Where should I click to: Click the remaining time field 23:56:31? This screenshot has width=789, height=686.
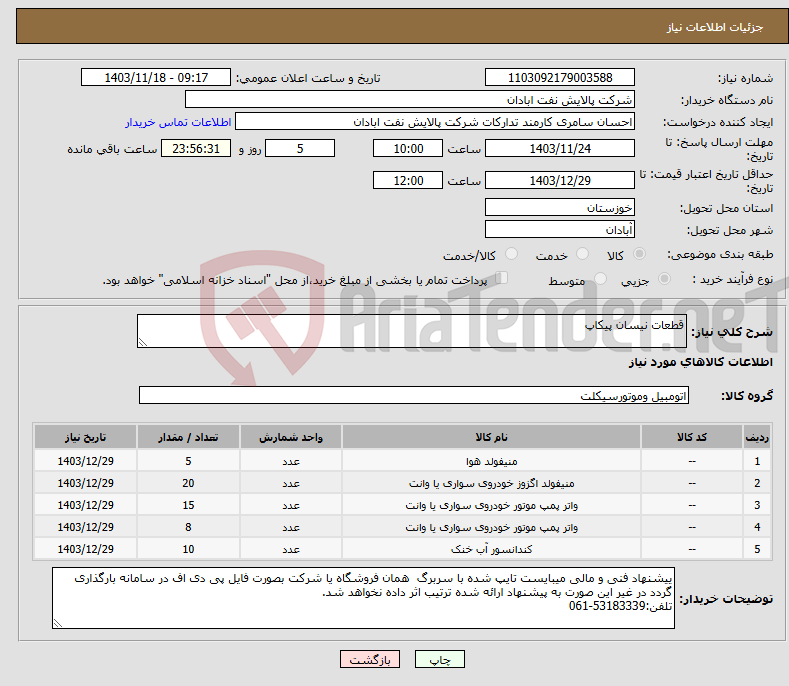(196, 148)
